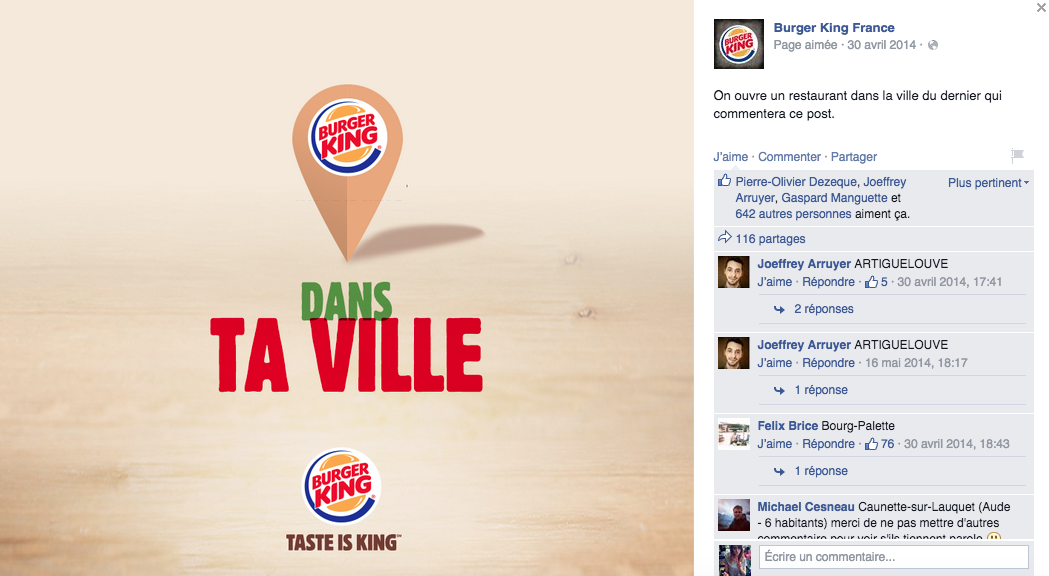Like the post with J'aime

click(x=731, y=157)
